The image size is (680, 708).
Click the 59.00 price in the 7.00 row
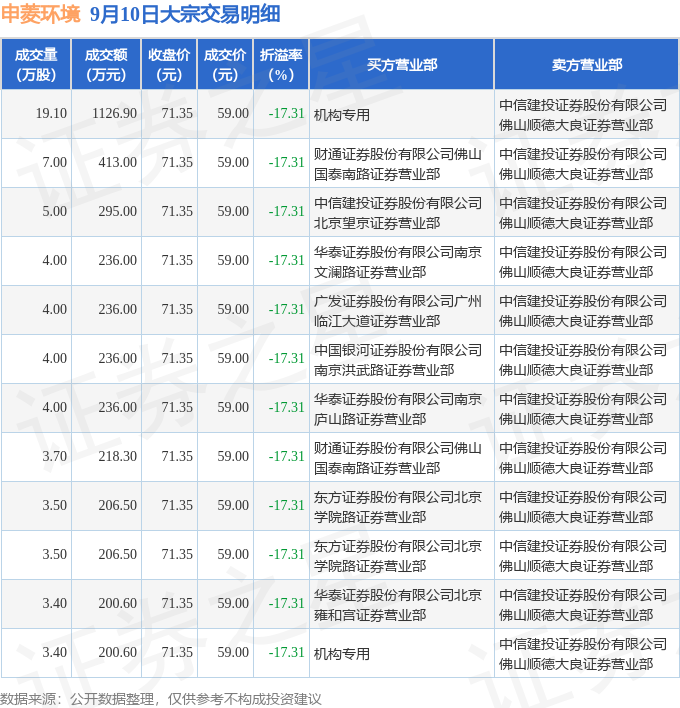click(233, 162)
